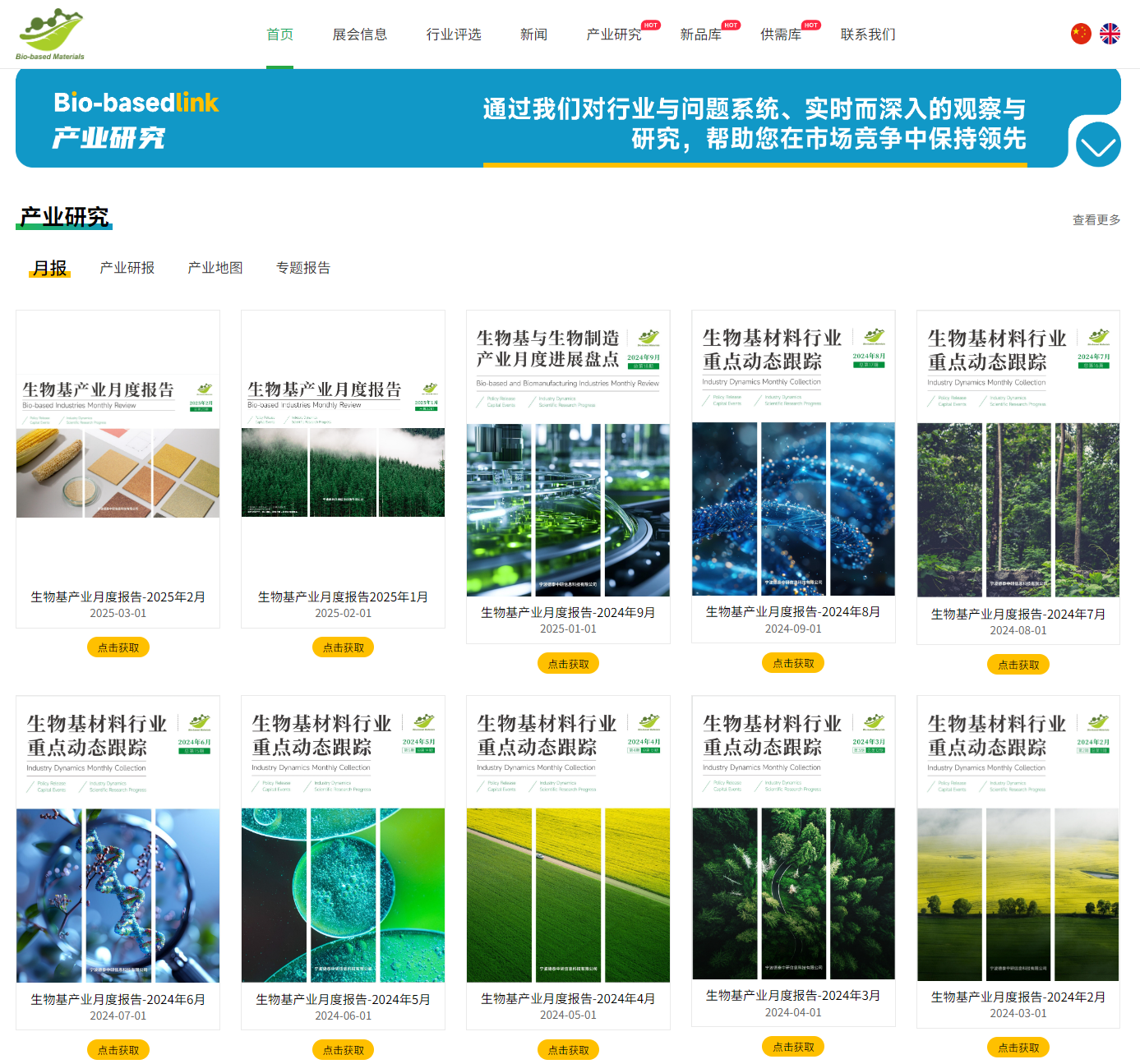Go to 行业评选 in navigation
1140x1064 pixels.
point(453,35)
